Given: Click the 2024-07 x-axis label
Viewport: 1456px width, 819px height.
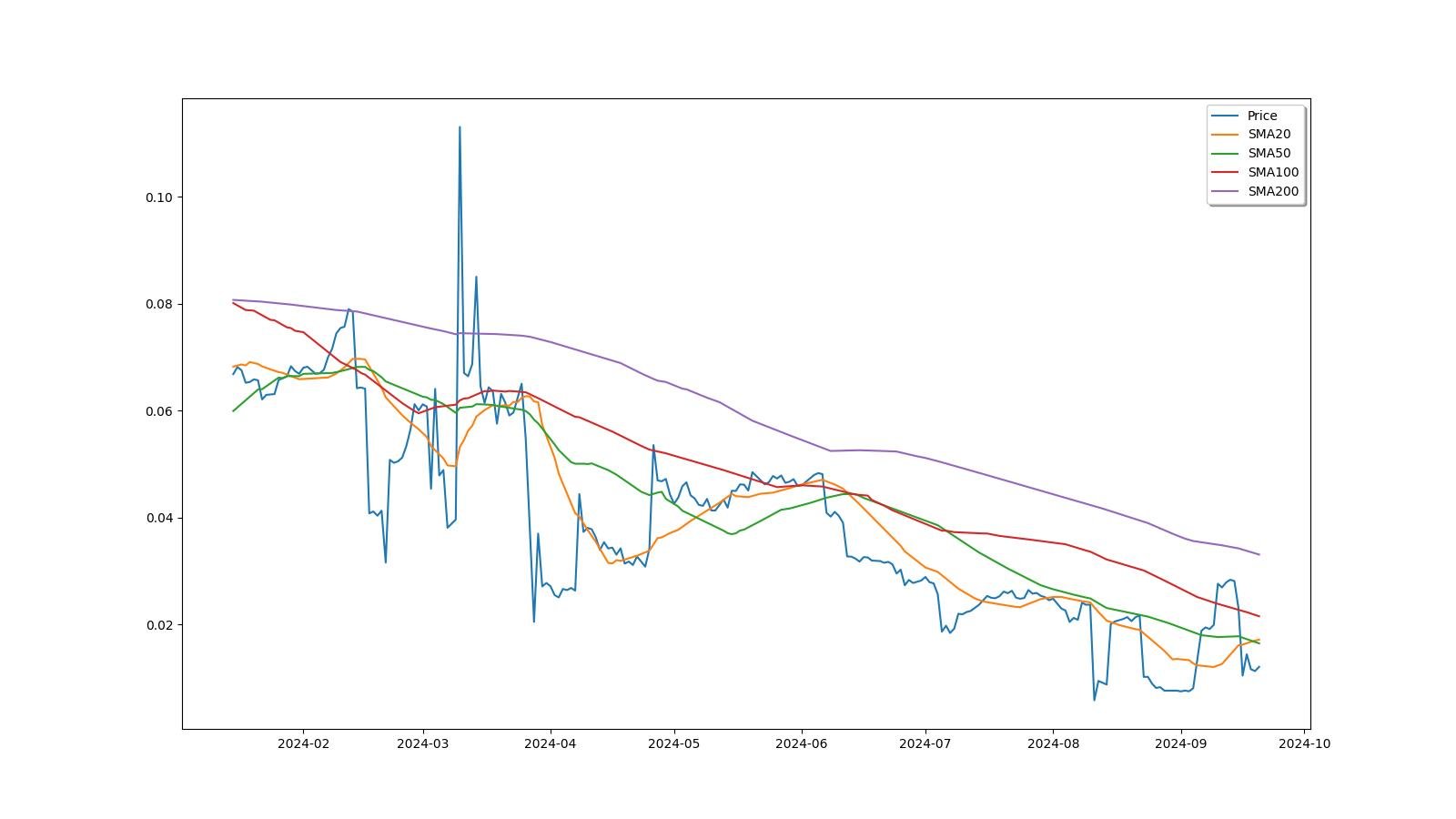Looking at the screenshot, I should (x=925, y=743).
